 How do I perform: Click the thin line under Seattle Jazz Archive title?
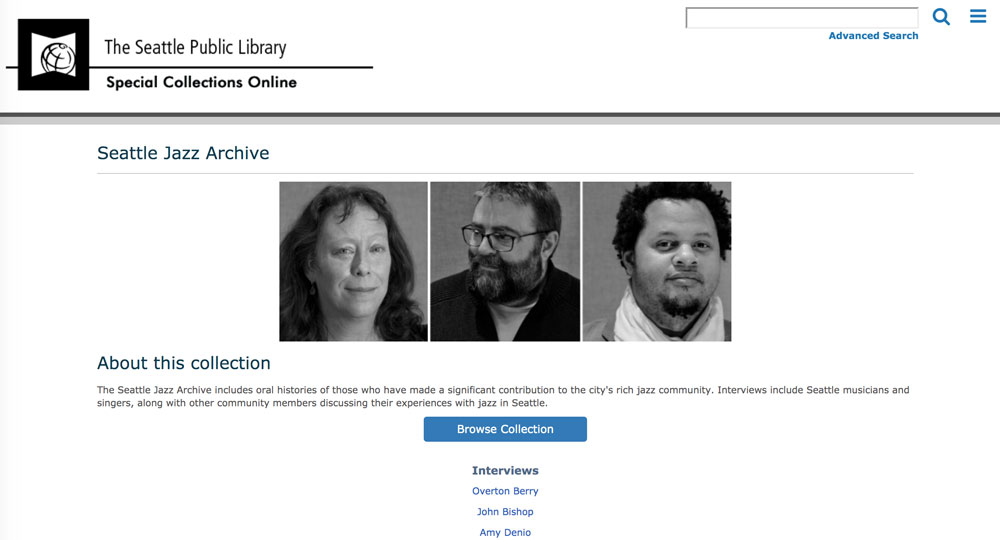coord(505,173)
